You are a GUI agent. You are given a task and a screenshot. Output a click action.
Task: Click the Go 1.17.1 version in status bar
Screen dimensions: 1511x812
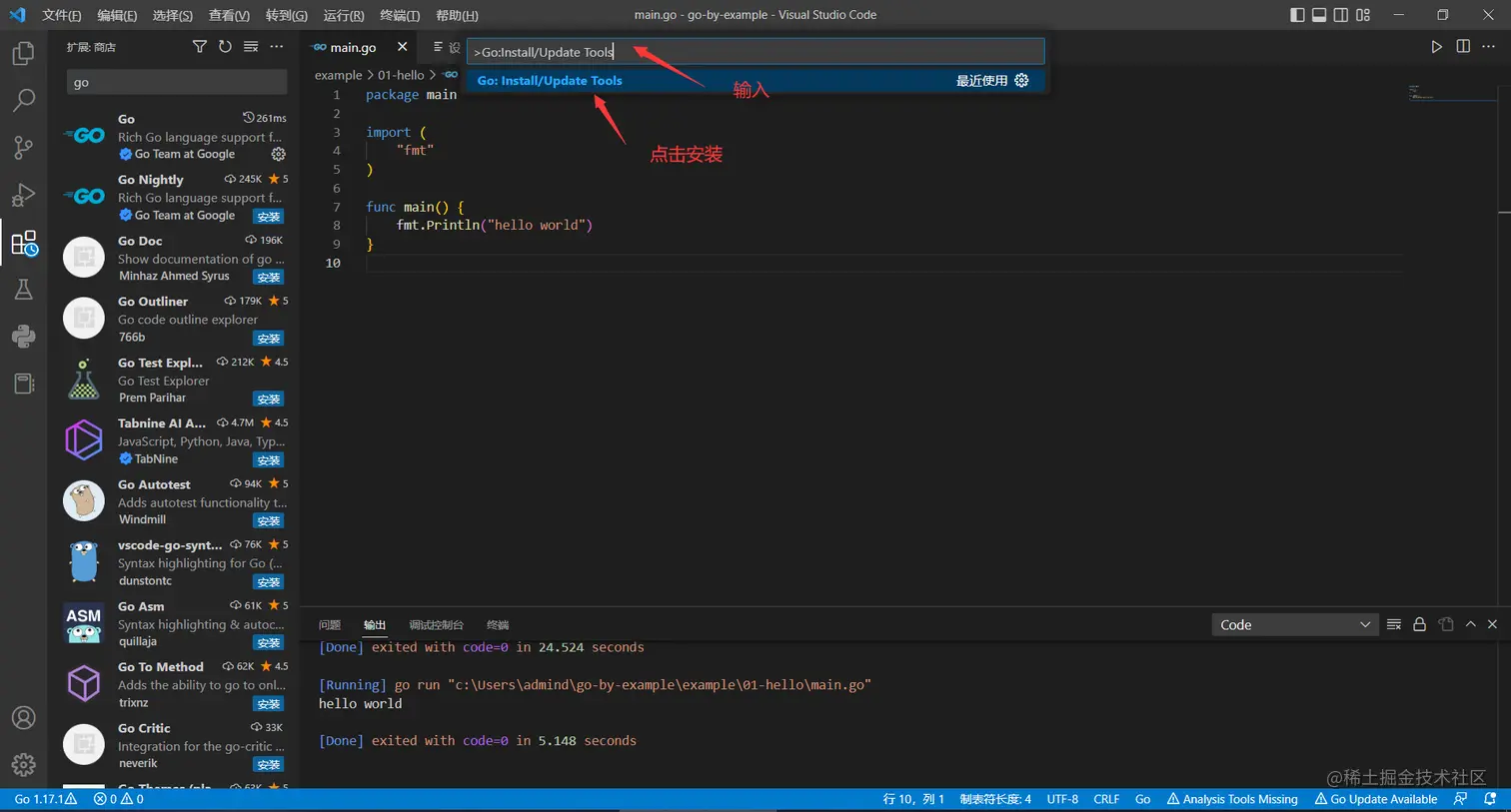pos(46,799)
